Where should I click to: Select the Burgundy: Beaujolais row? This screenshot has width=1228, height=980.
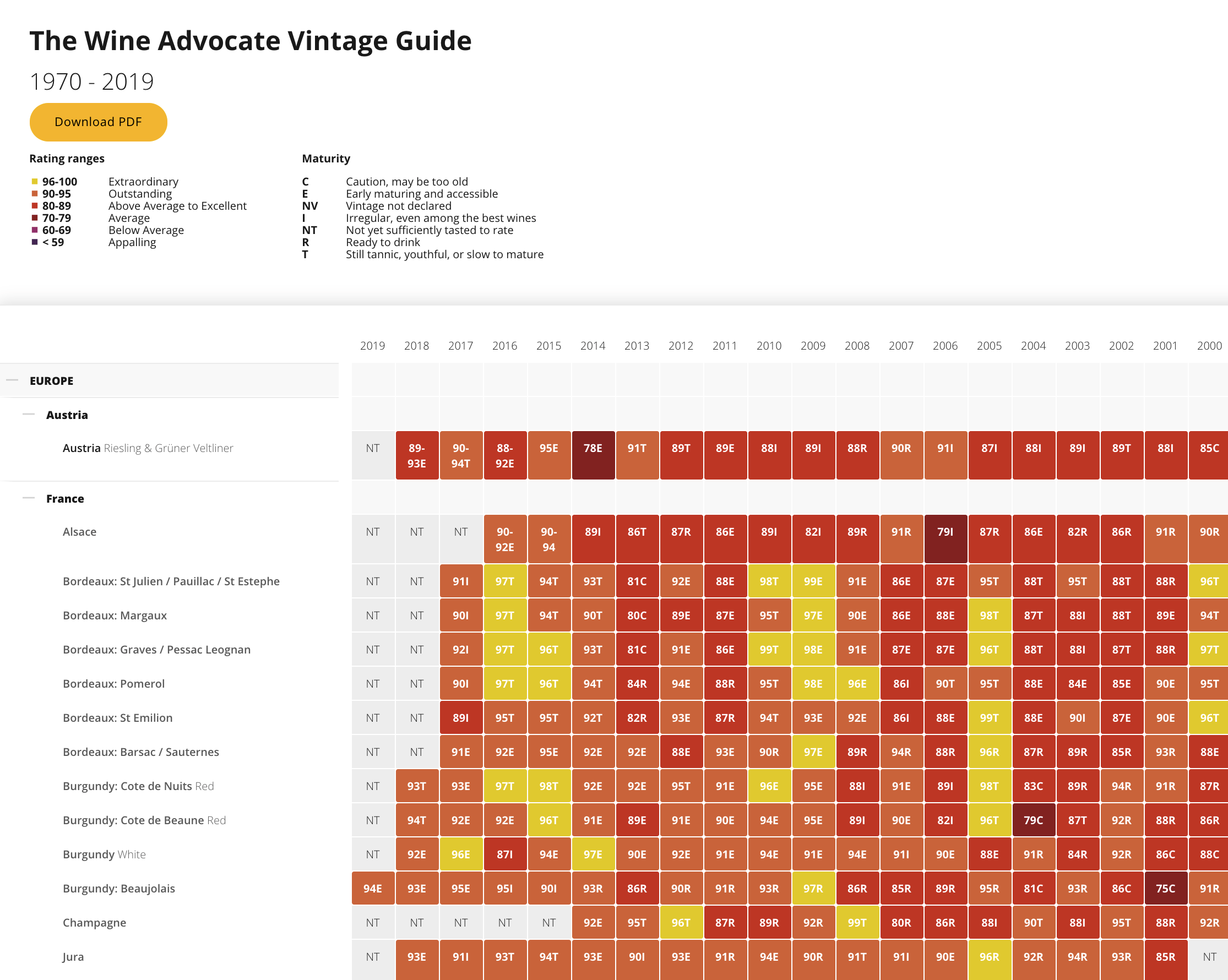(118, 889)
